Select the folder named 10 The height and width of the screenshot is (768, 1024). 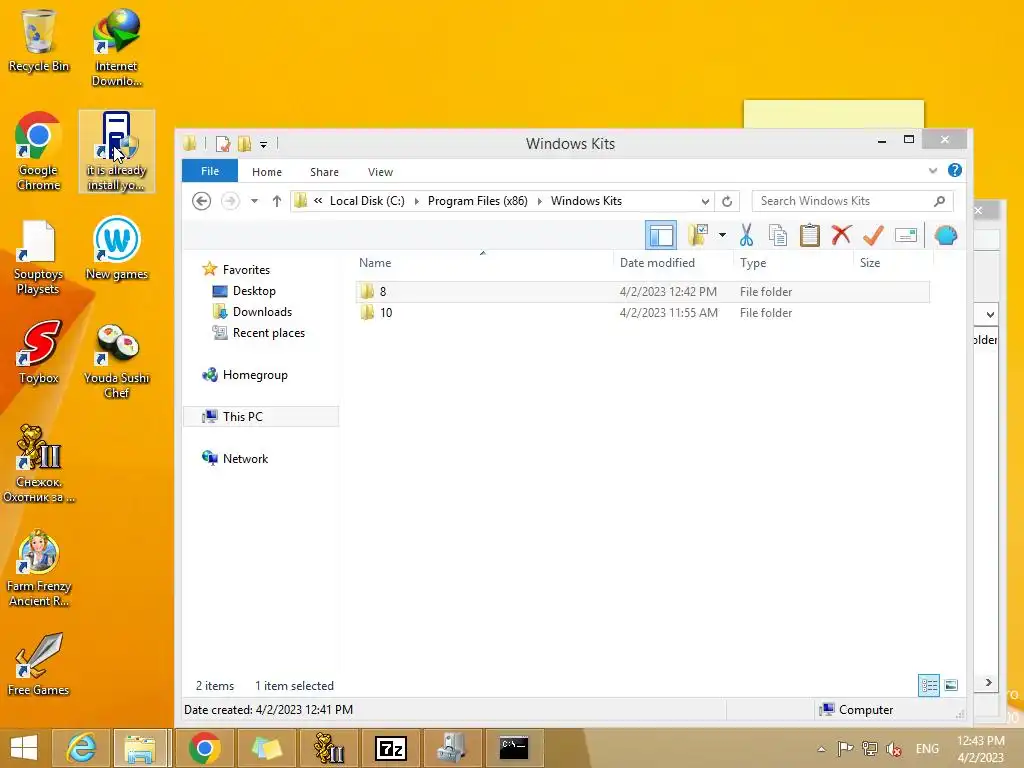tap(642, 313)
